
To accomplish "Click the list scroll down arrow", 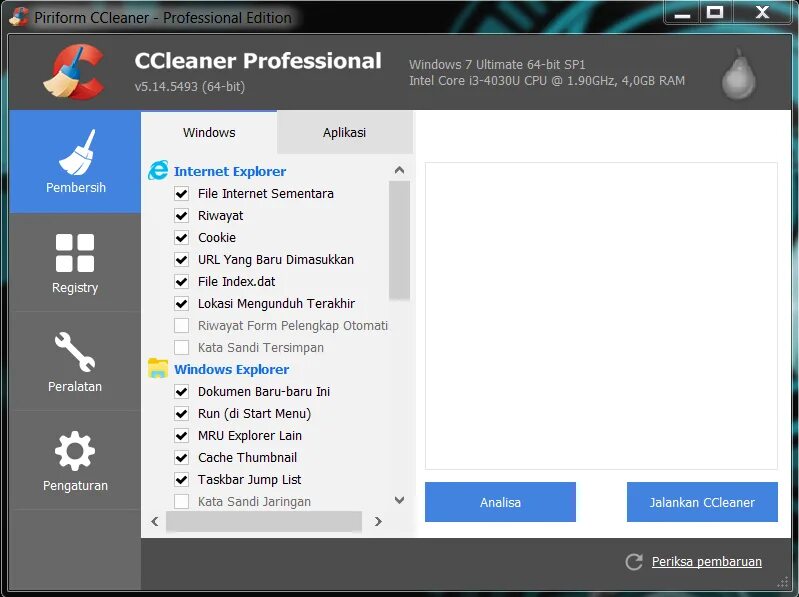I will pyautogui.click(x=400, y=500).
